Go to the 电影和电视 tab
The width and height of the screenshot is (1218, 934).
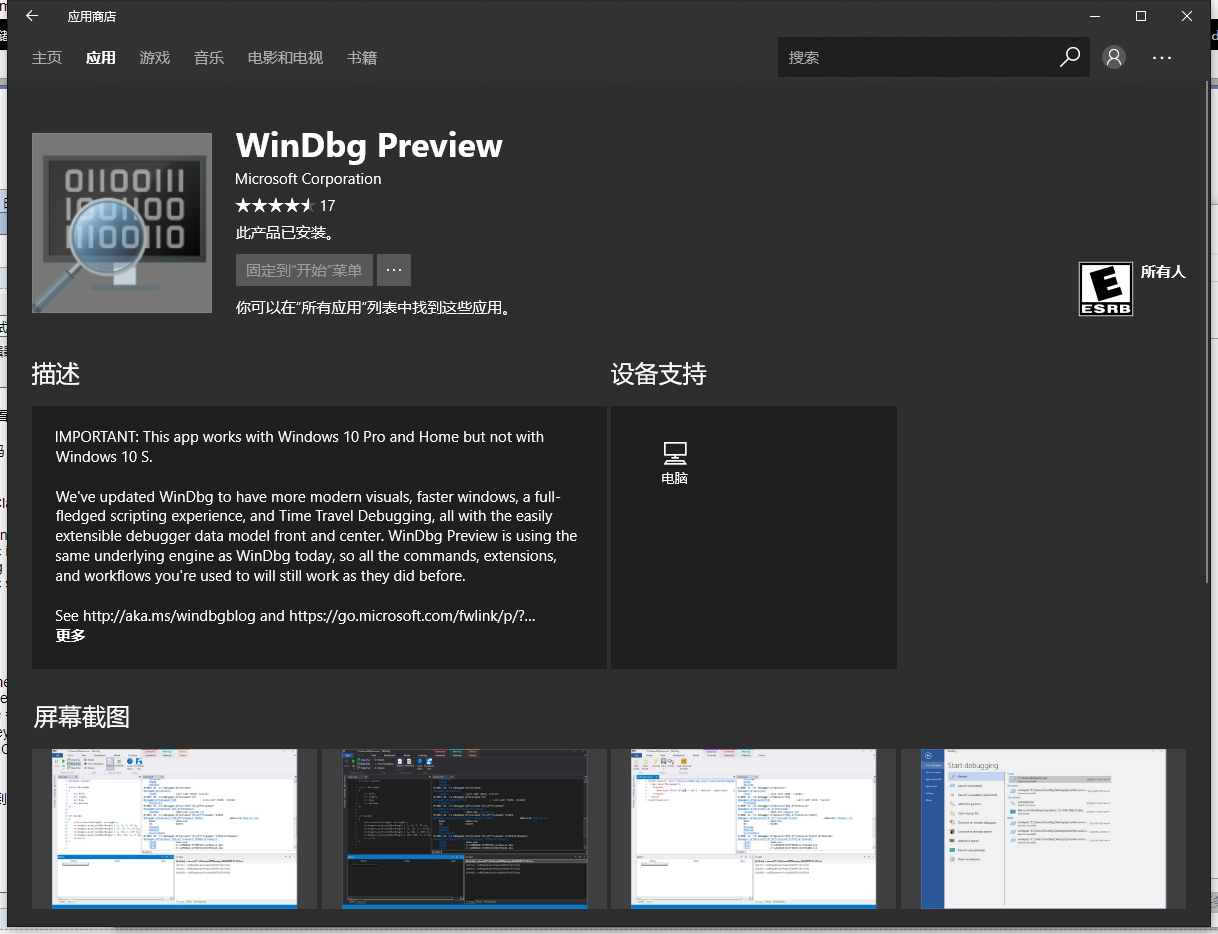click(286, 58)
